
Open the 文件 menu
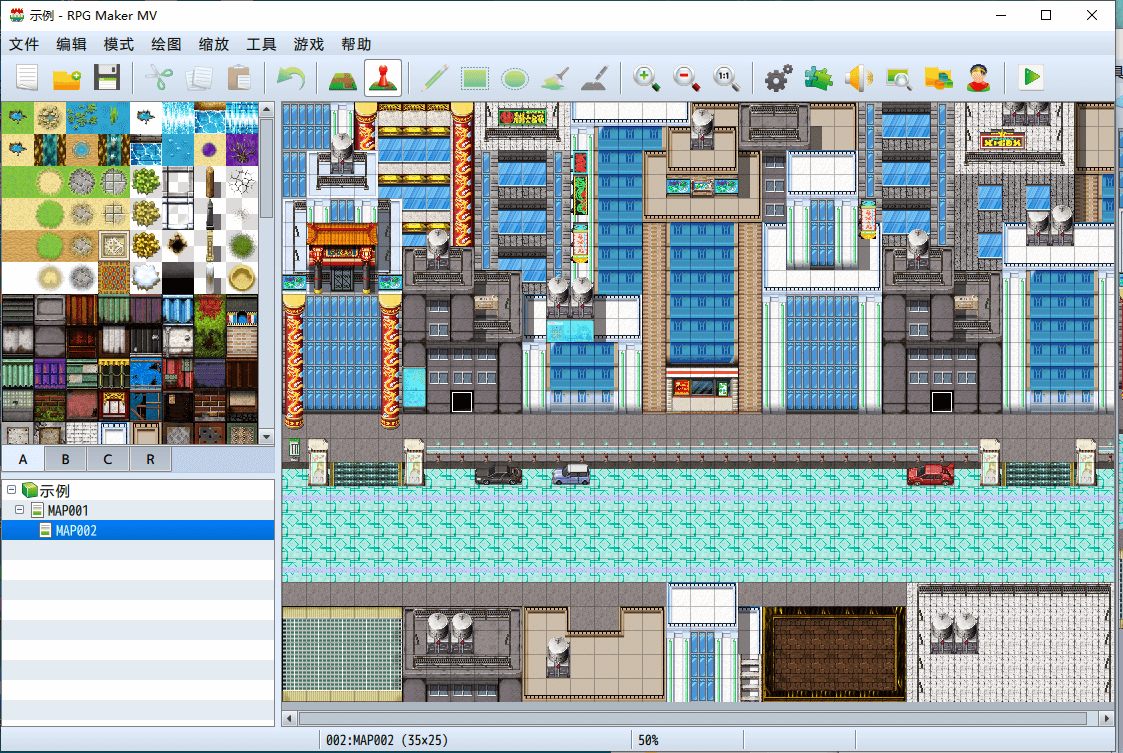(24, 44)
